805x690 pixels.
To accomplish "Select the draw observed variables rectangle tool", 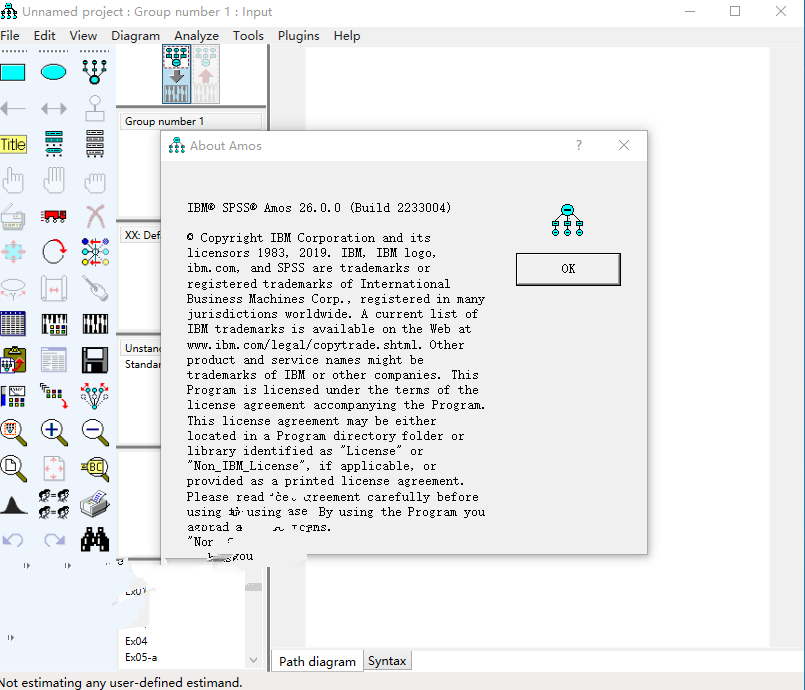I will [13, 72].
